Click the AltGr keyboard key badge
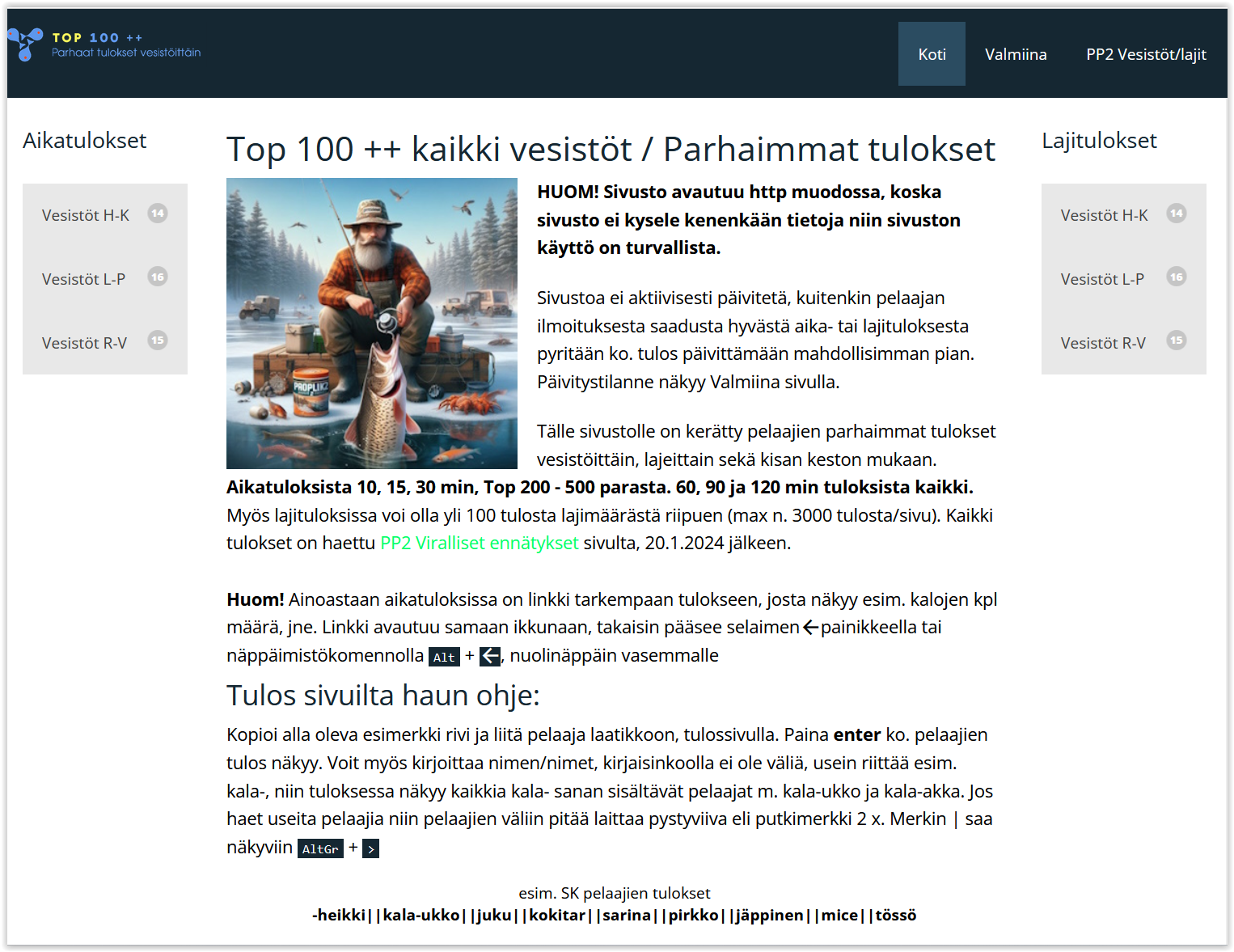Viewport: 1234px width, 952px height. click(320, 848)
